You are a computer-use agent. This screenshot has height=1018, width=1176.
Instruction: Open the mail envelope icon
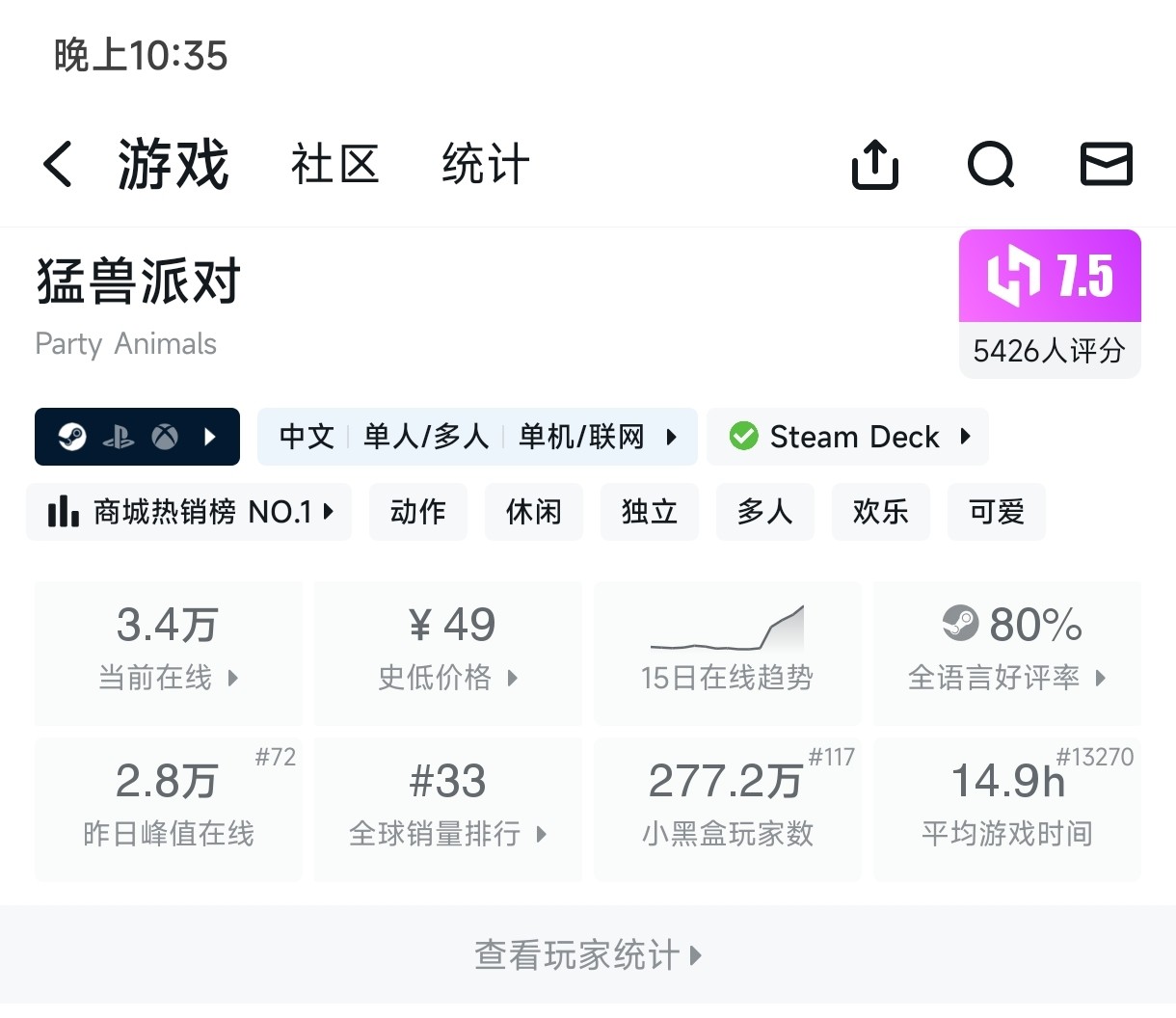click(x=1106, y=163)
